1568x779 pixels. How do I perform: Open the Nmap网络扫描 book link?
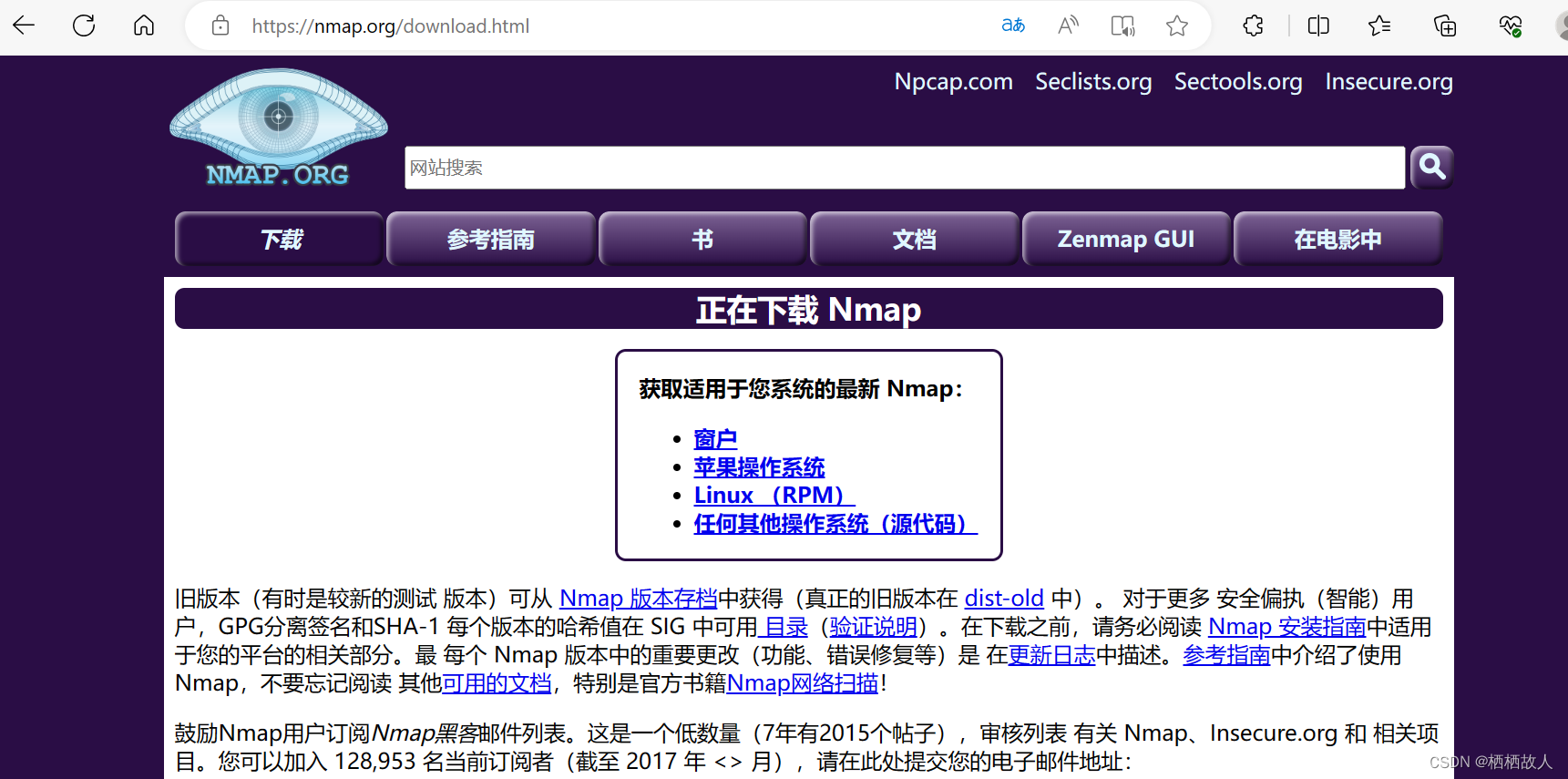(x=803, y=683)
